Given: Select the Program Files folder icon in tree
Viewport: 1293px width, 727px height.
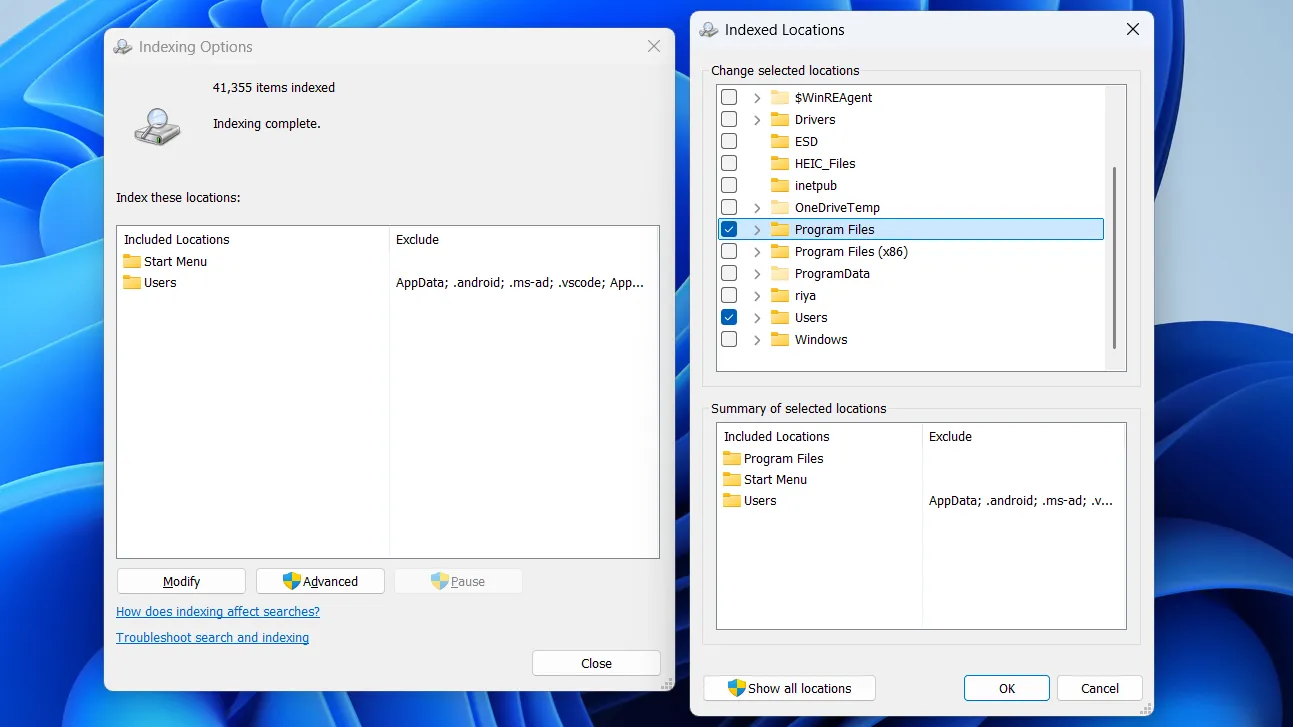Looking at the screenshot, I should [x=781, y=228].
